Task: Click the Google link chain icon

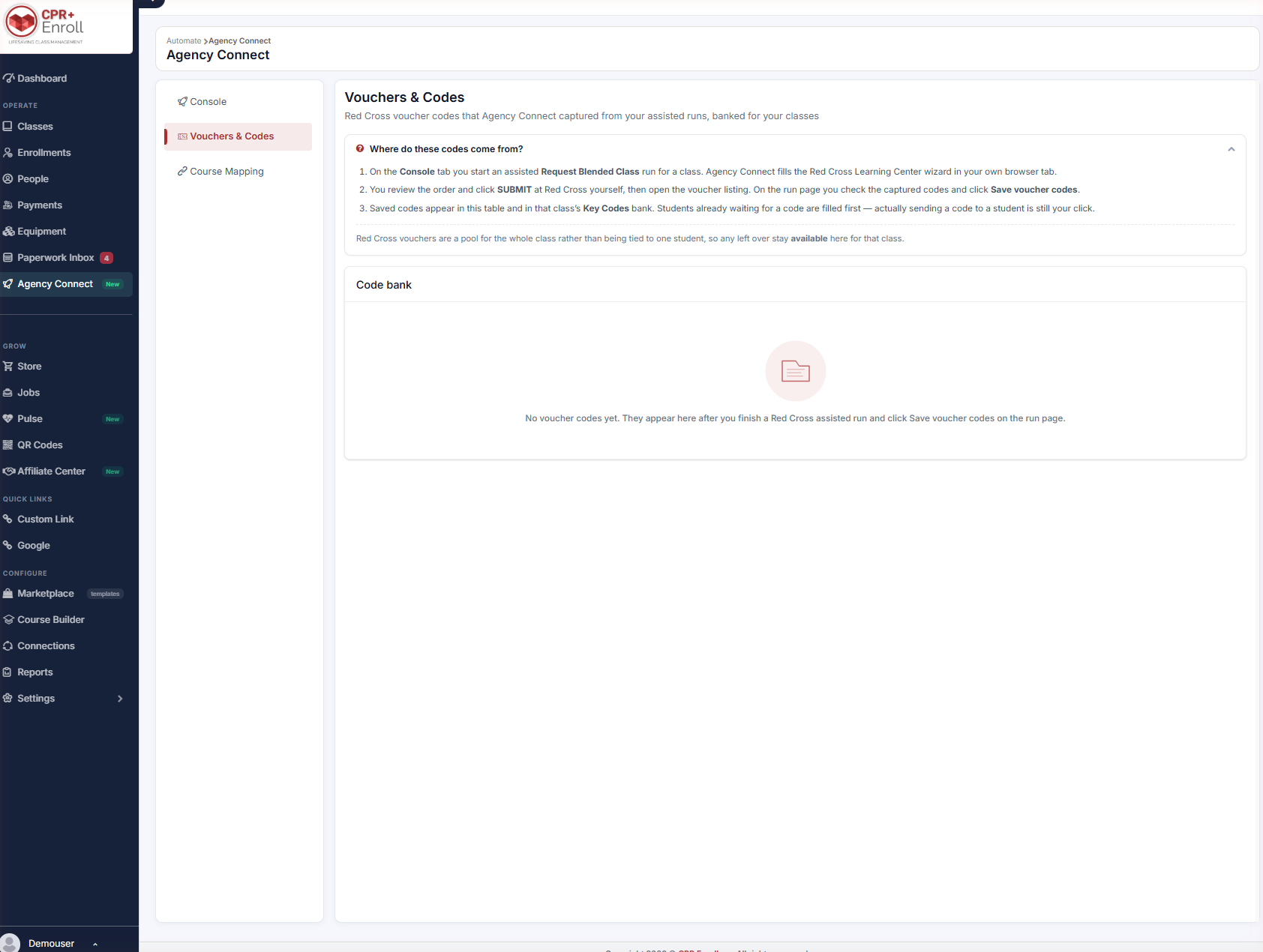Action: click(7, 545)
